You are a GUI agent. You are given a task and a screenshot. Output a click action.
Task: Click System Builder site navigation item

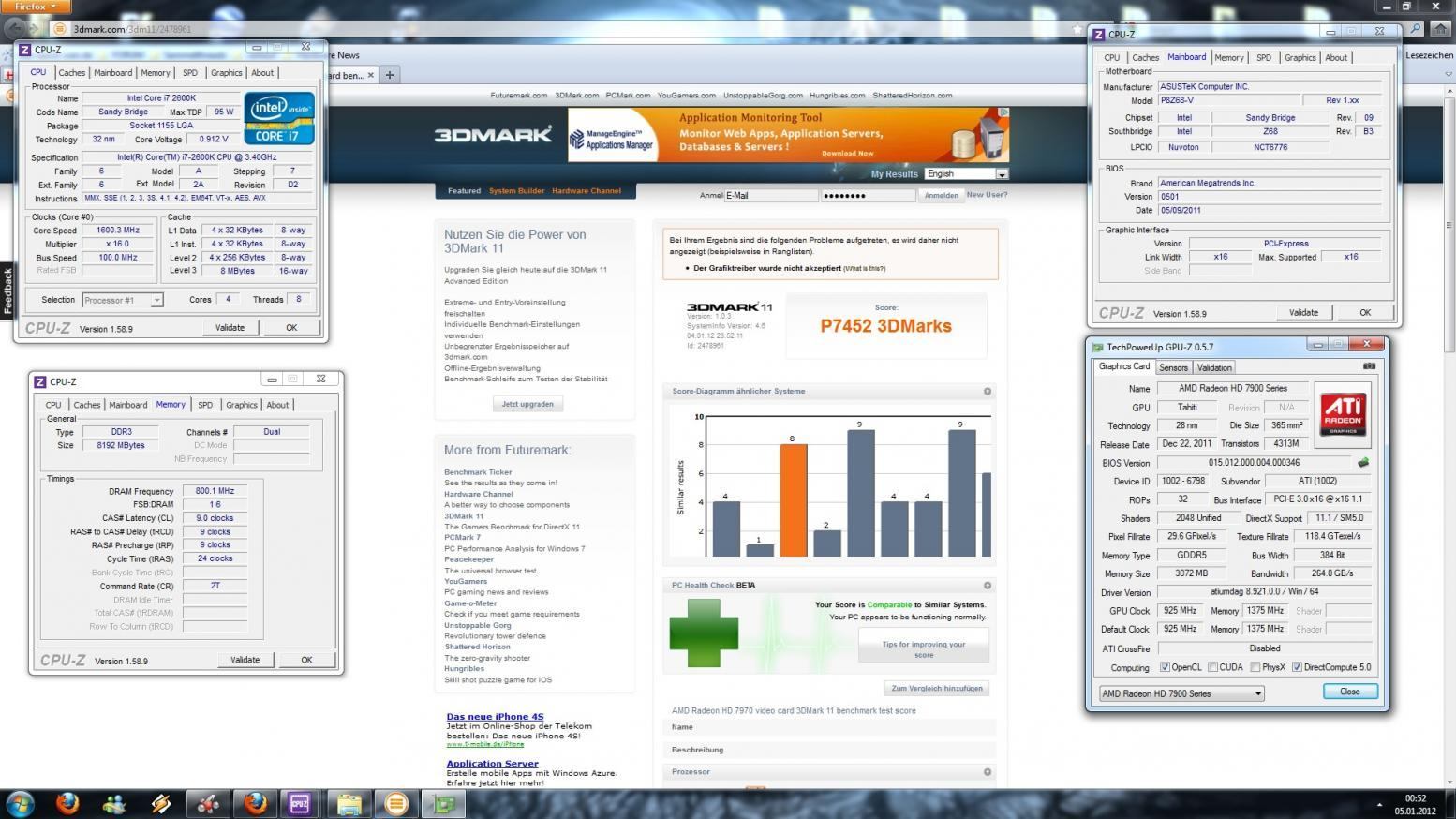[x=516, y=190]
